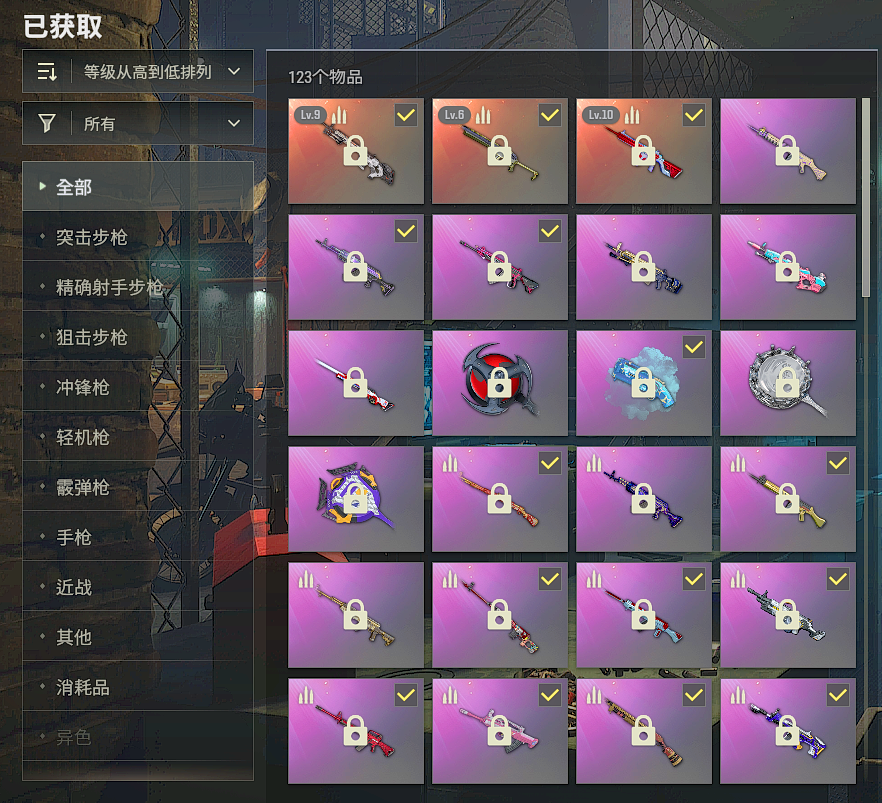Open the 等级从高到低排列 sort dropdown
Screen dimensions: 882x803
pos(138,71)
